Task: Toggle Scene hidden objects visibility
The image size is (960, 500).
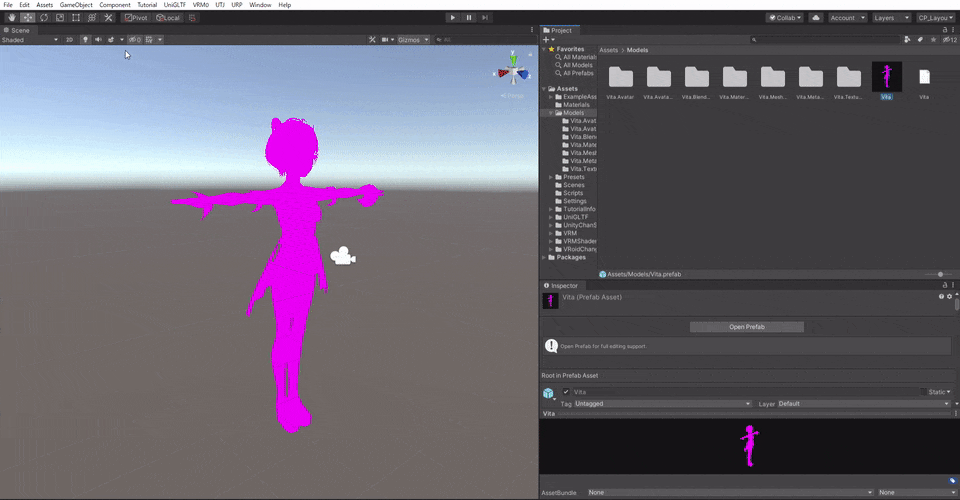Action: [x=135, y=40]
